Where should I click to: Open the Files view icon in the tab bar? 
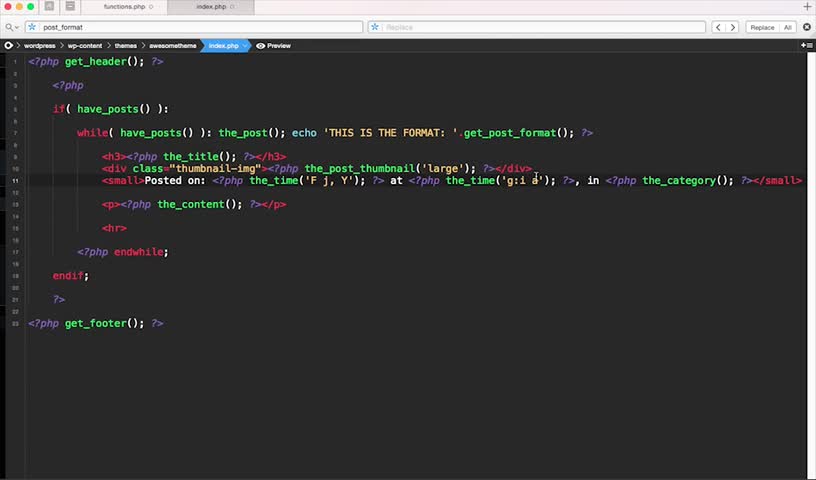click(49, 7)
